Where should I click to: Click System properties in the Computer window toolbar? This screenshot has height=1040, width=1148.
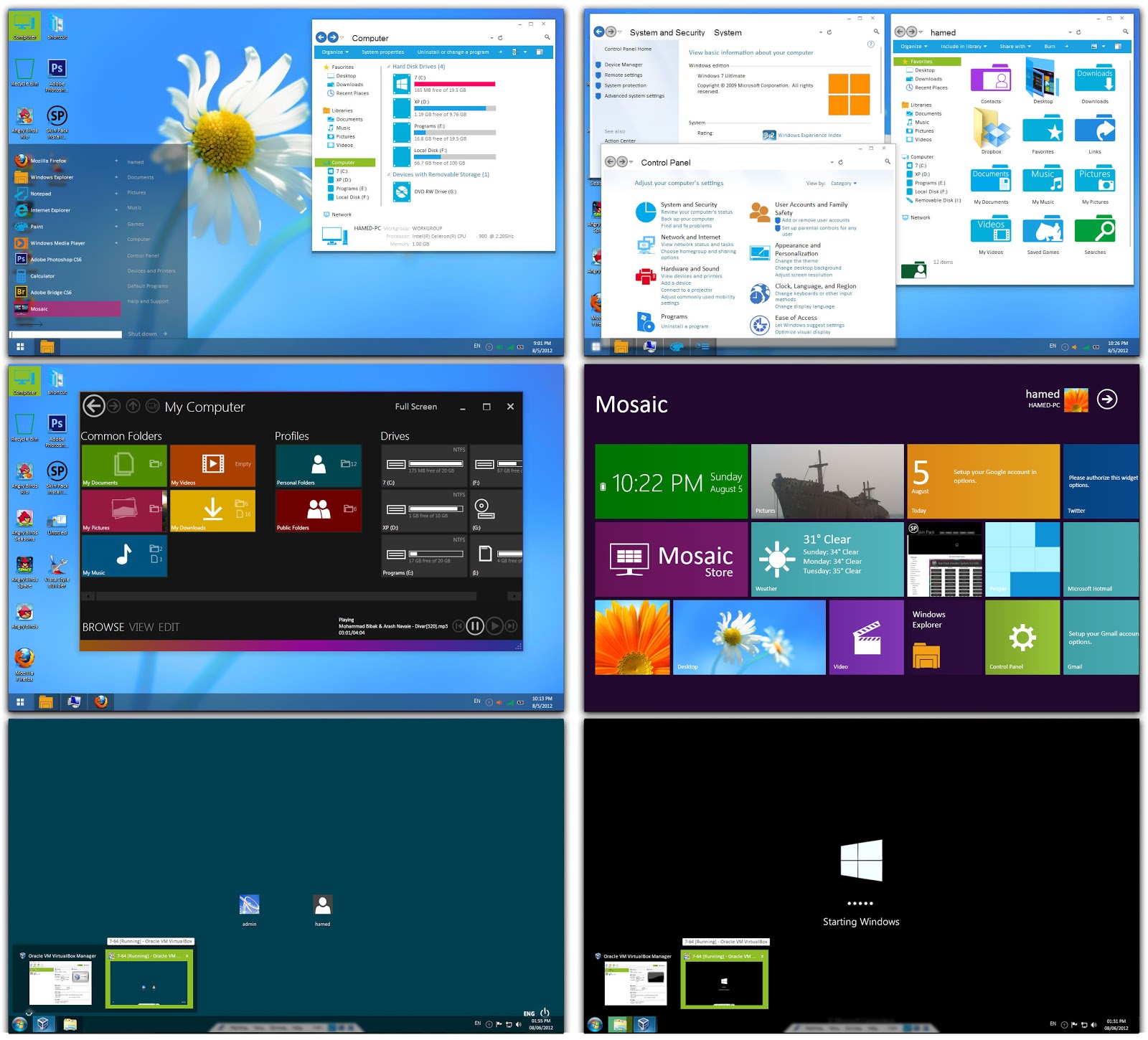click(x=382, y=52)
